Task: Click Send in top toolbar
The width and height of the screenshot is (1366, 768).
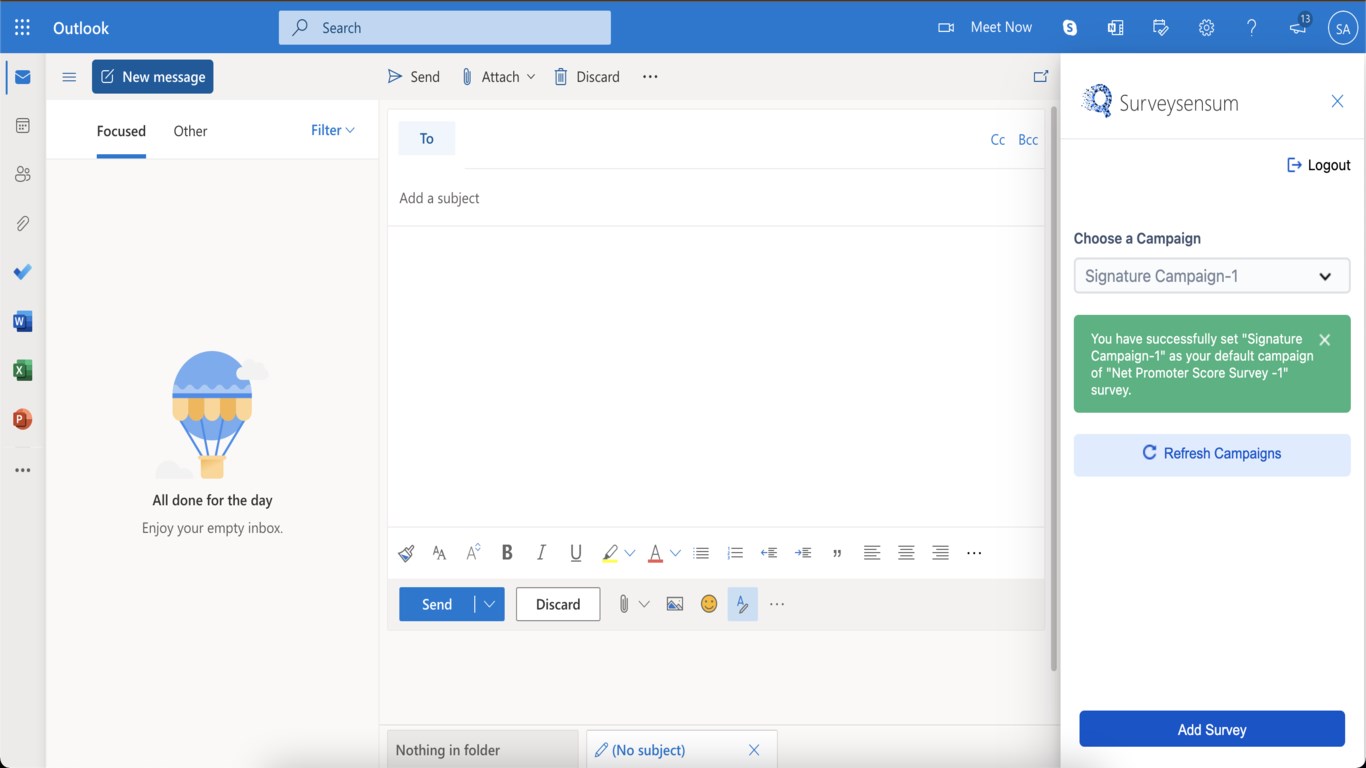Action: (x=414, y=77)
